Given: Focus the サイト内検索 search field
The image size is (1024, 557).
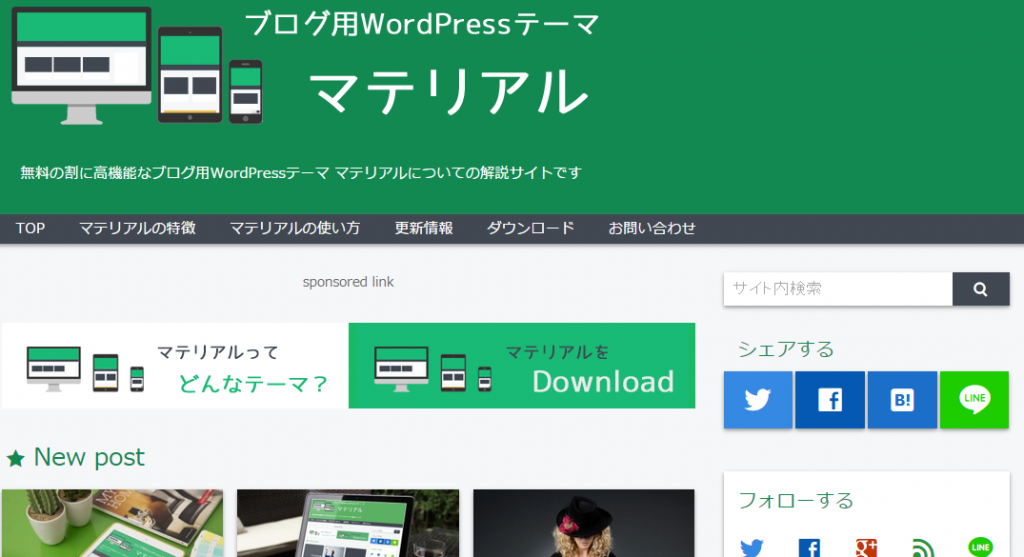Looking at the screenshot, I should [838, 289].
